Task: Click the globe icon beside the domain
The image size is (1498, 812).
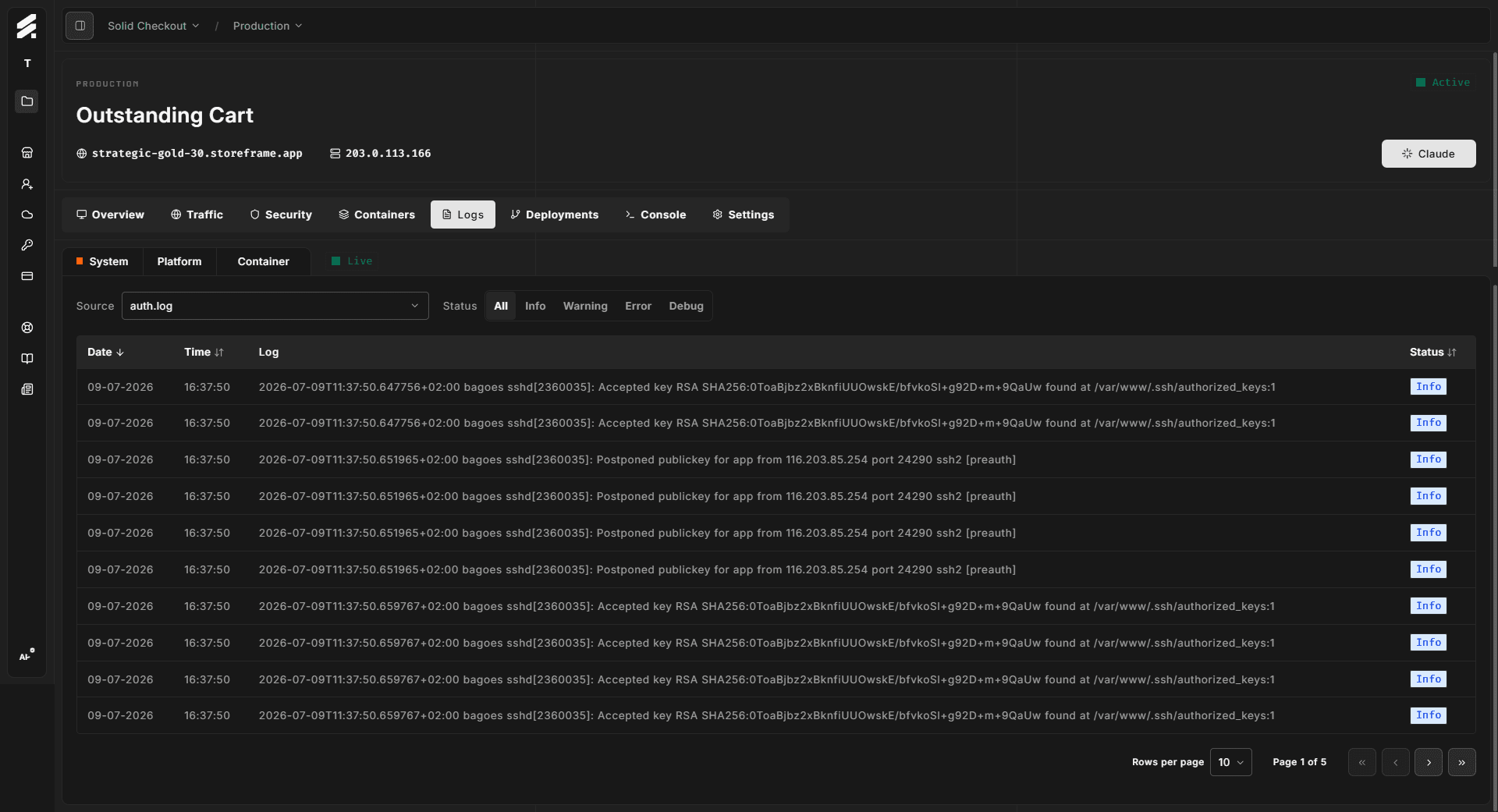Action: 81,154
